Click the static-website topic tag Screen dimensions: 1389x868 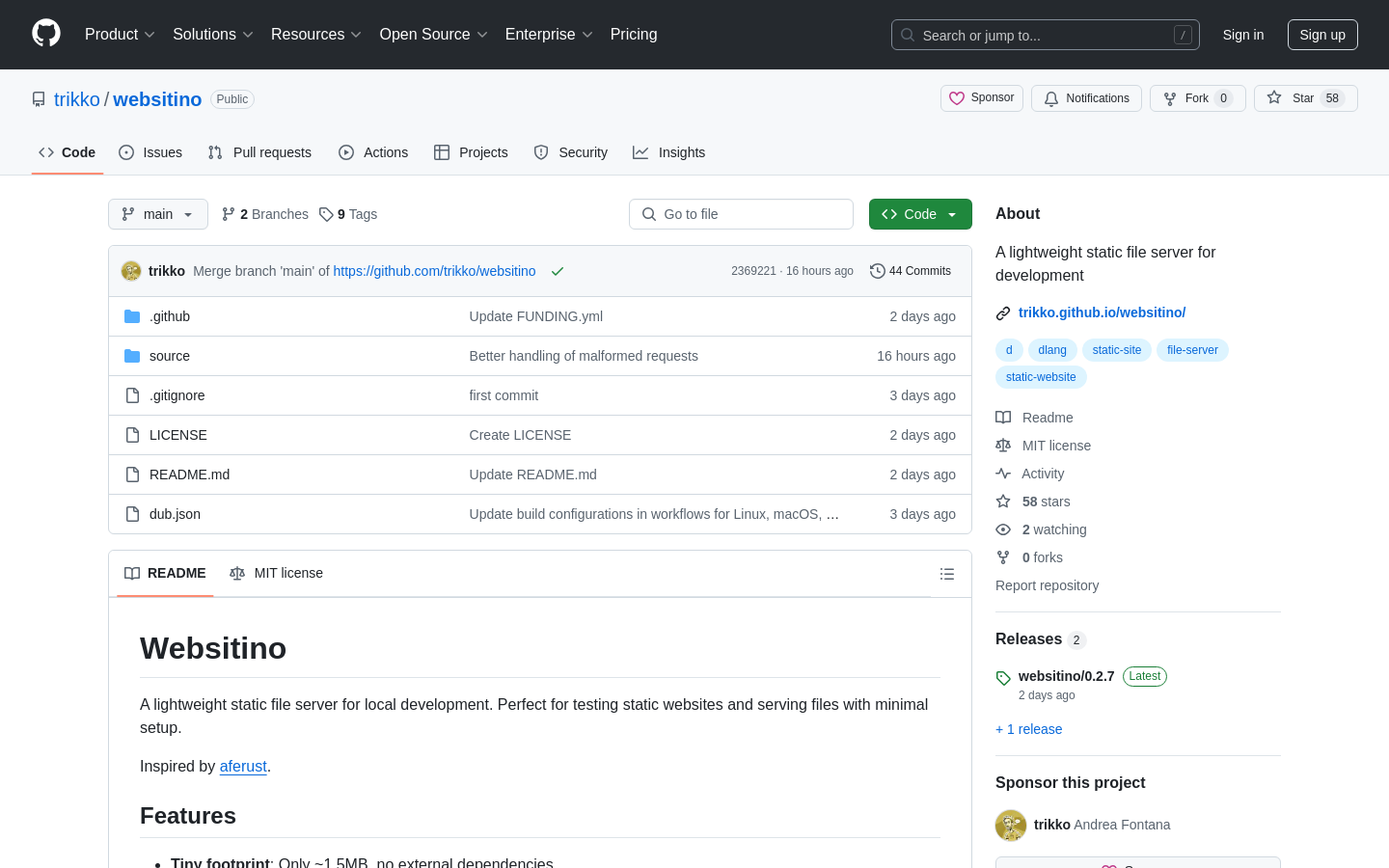pos(1041,377)
